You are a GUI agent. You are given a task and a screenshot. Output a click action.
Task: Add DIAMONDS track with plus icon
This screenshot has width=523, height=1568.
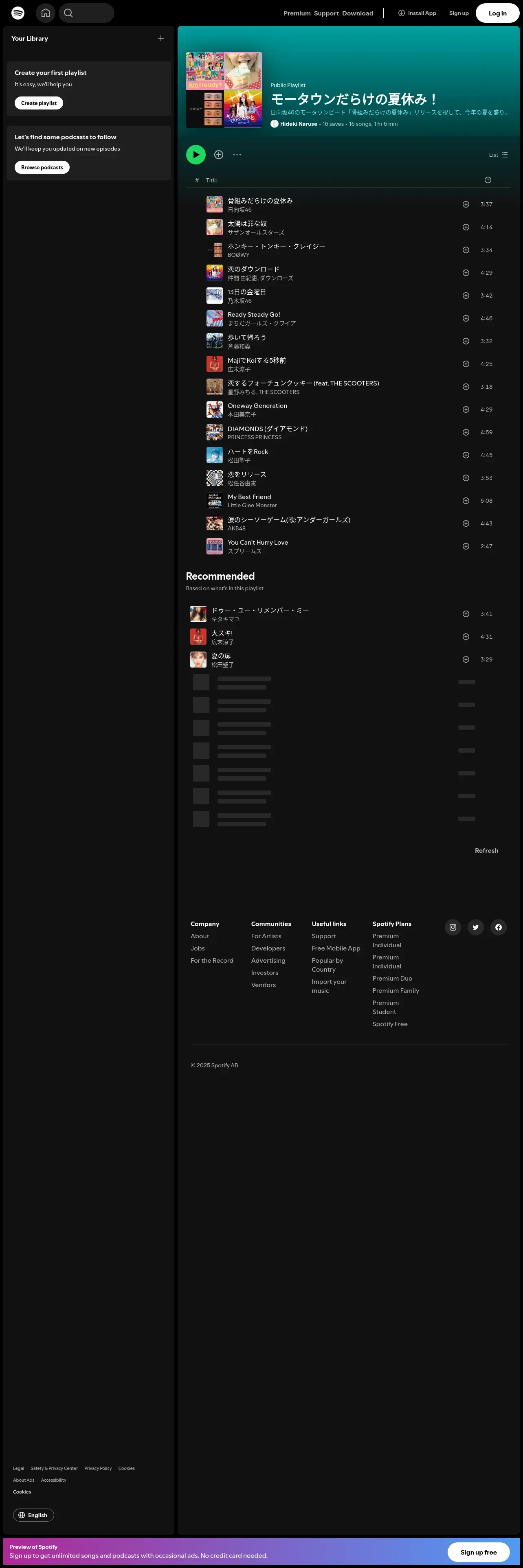pos(466,432)
